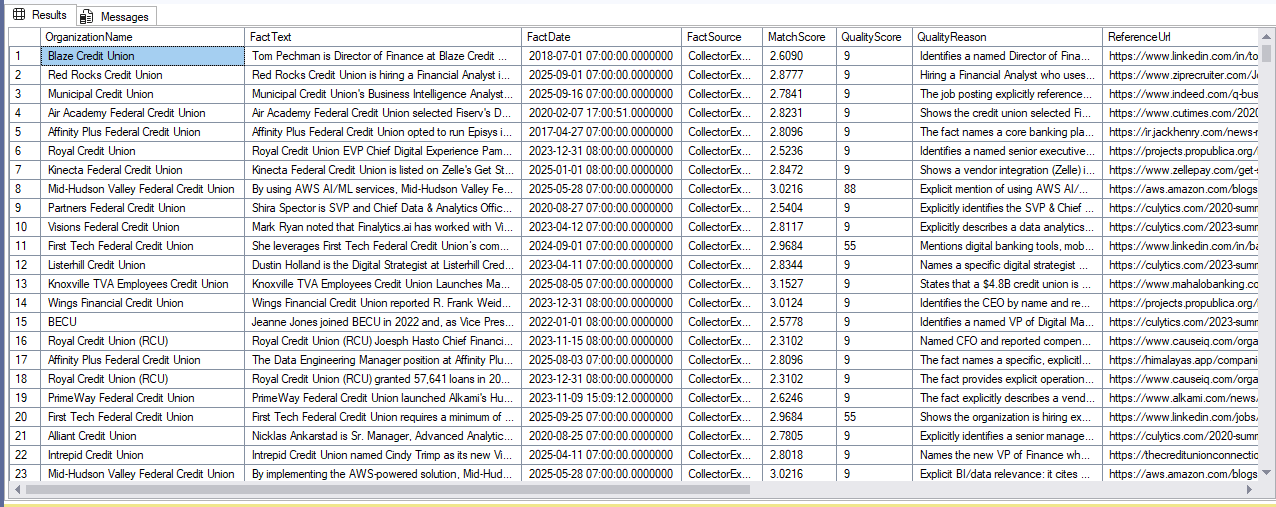Click the left arrow of horizontal scrollbar
The image size is (1276, 507).
click(x=16, y=490)
